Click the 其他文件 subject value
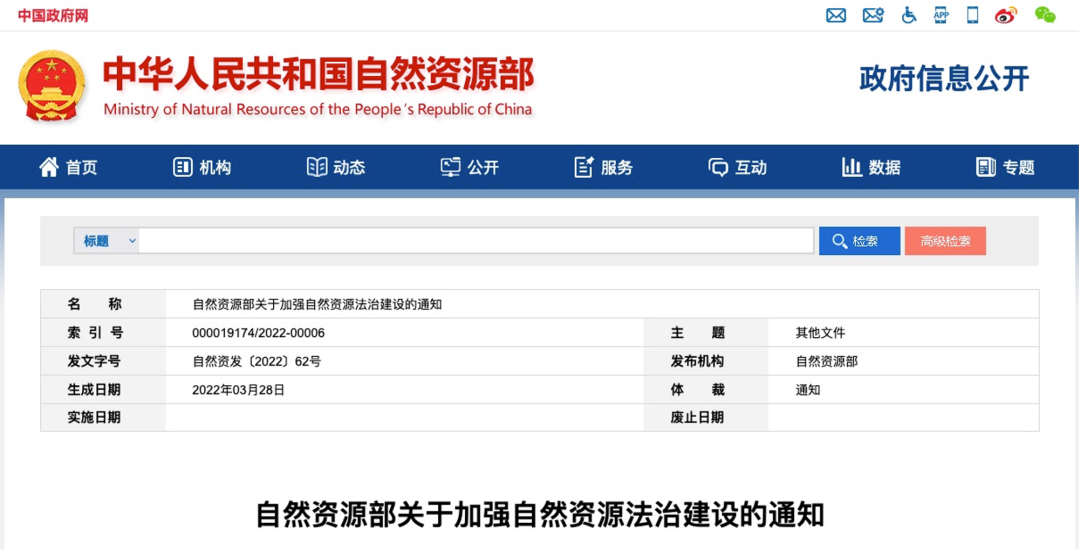This screenshot has height=550, width=1080. tap(820, 333)
